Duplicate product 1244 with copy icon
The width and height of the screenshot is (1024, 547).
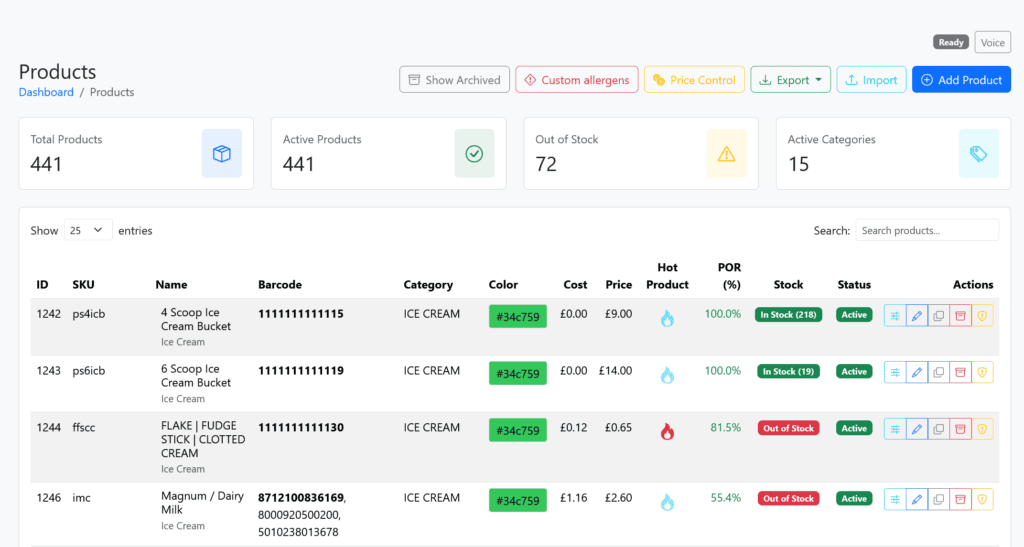(938, 429)
